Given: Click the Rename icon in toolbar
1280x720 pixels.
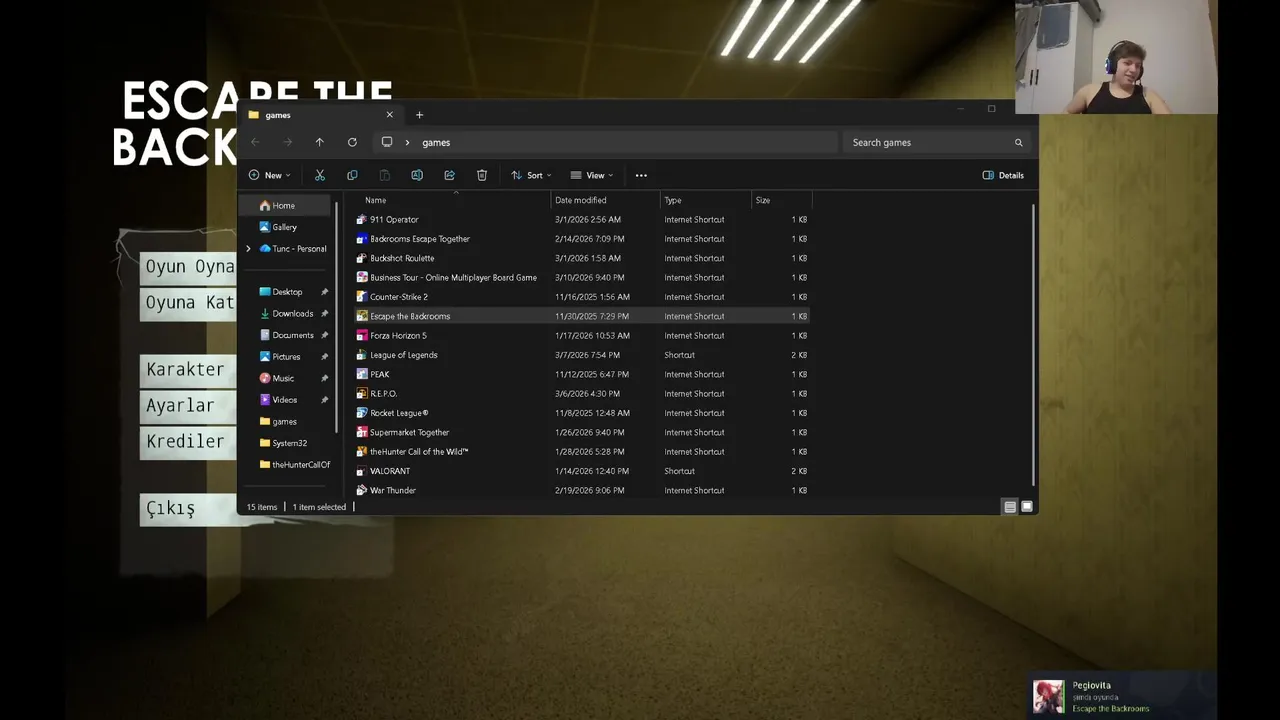Looking at the screenshot, I should pyautogui.click(x=417, y=175).
